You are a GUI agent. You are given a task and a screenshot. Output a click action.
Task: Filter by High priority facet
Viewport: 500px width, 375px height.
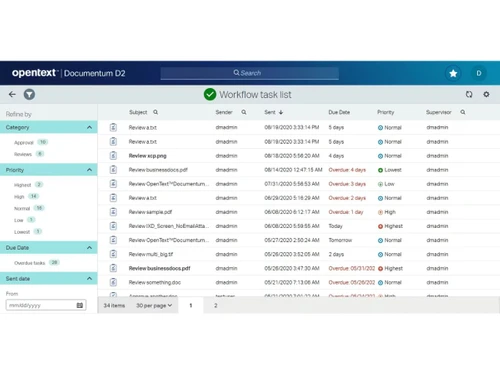pos(19,197)
